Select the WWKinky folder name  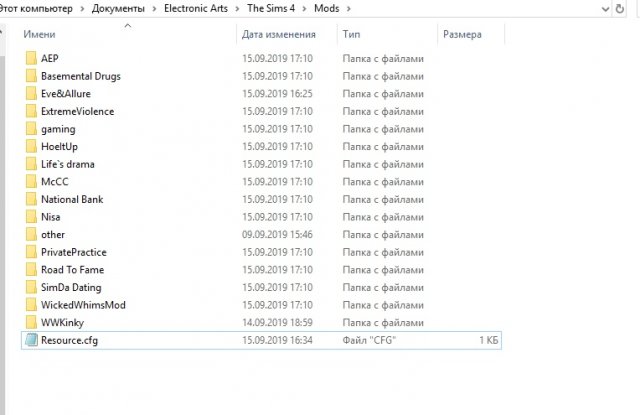coord(62,322)
